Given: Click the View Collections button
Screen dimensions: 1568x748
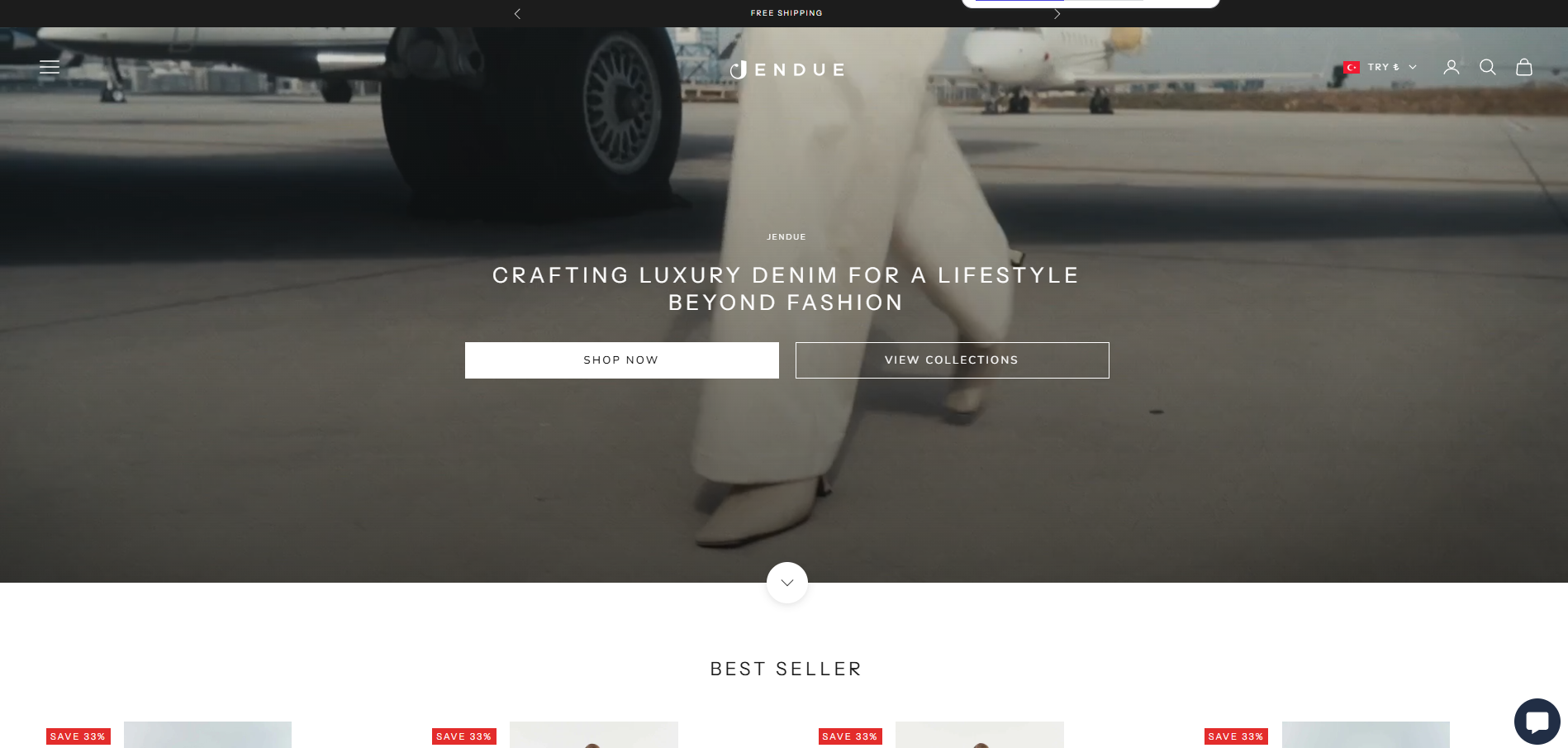Looking at the screenshot, I should point(952,360).
